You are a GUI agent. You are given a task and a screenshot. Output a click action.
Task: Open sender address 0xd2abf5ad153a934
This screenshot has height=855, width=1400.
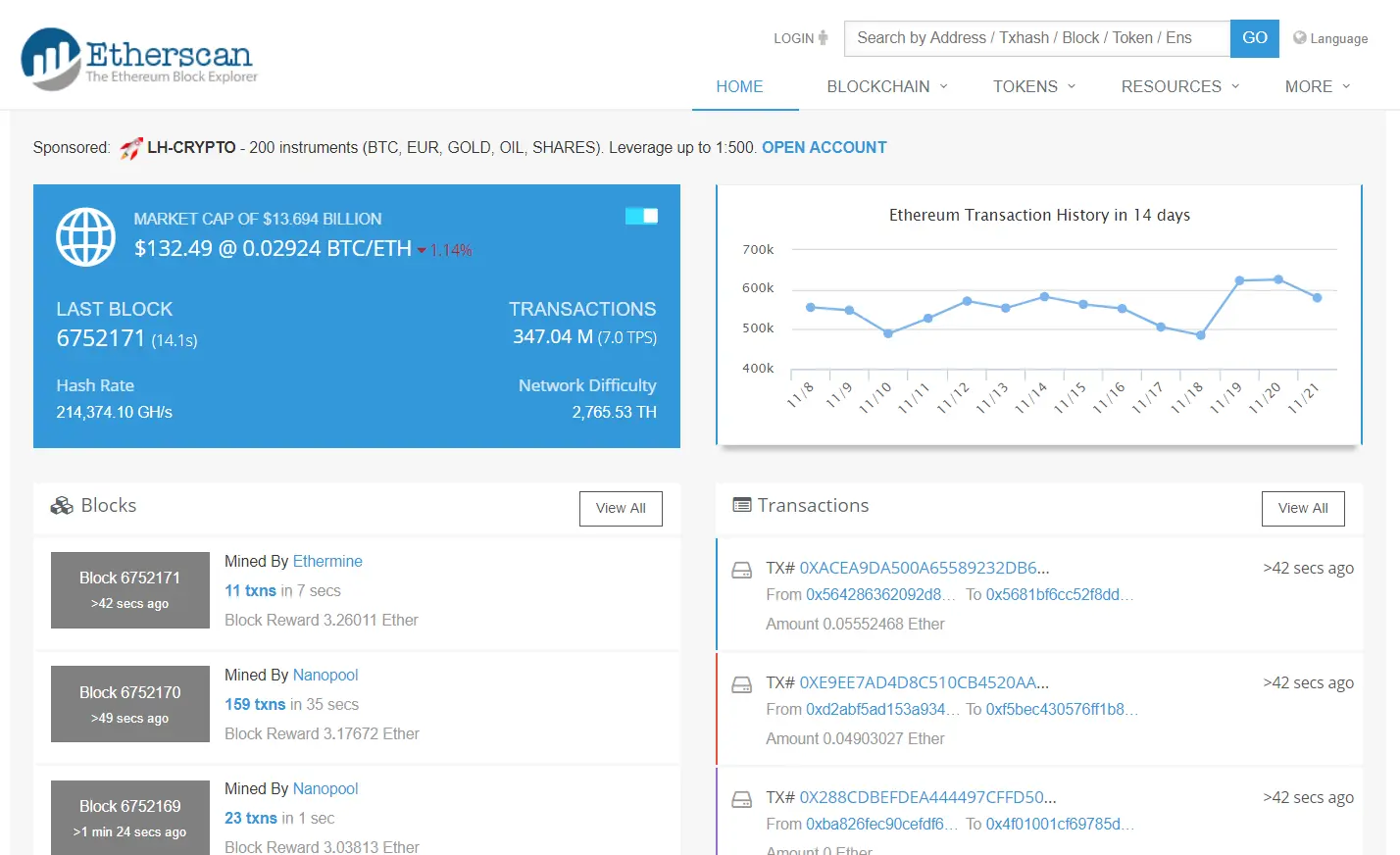pyautogui.click(x=882, y=709)
